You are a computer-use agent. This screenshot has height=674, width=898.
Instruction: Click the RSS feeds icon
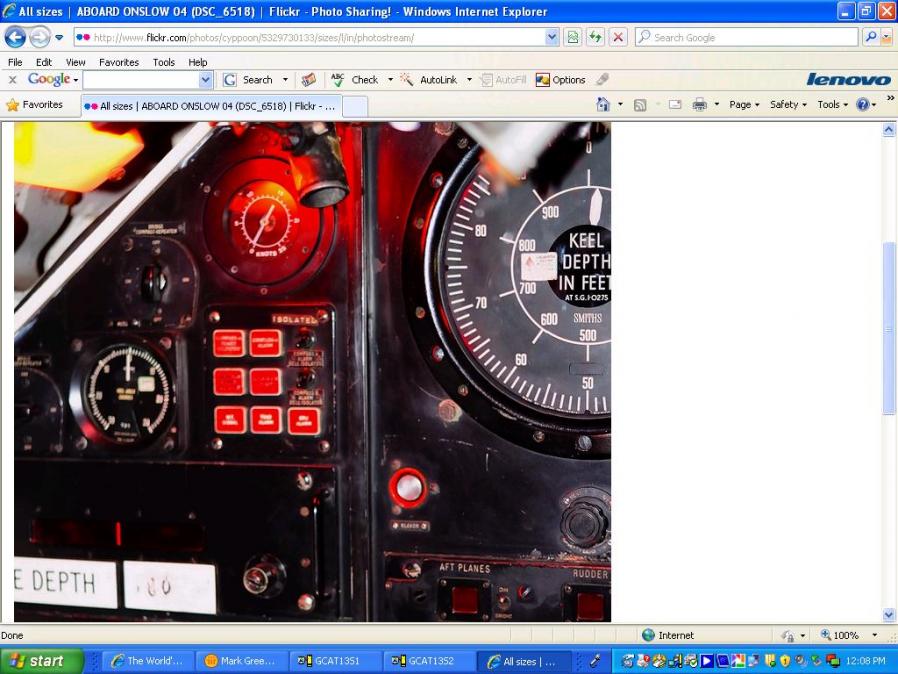(640, 105)
